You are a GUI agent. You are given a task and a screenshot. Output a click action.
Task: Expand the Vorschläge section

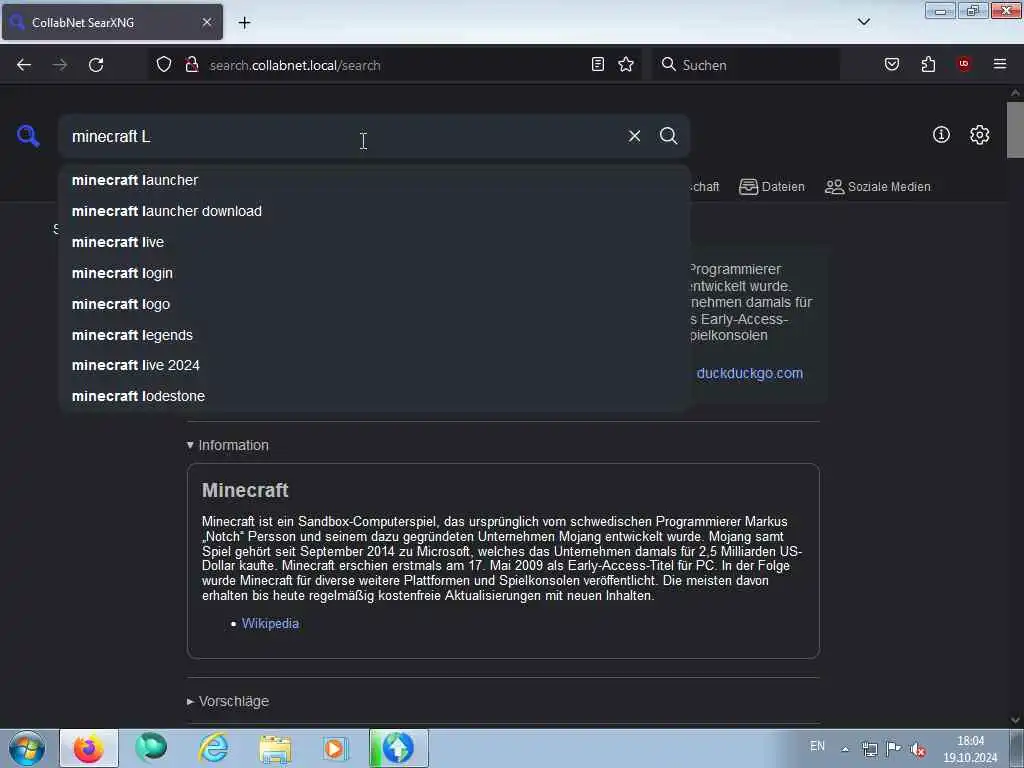[x=227, y=701]
